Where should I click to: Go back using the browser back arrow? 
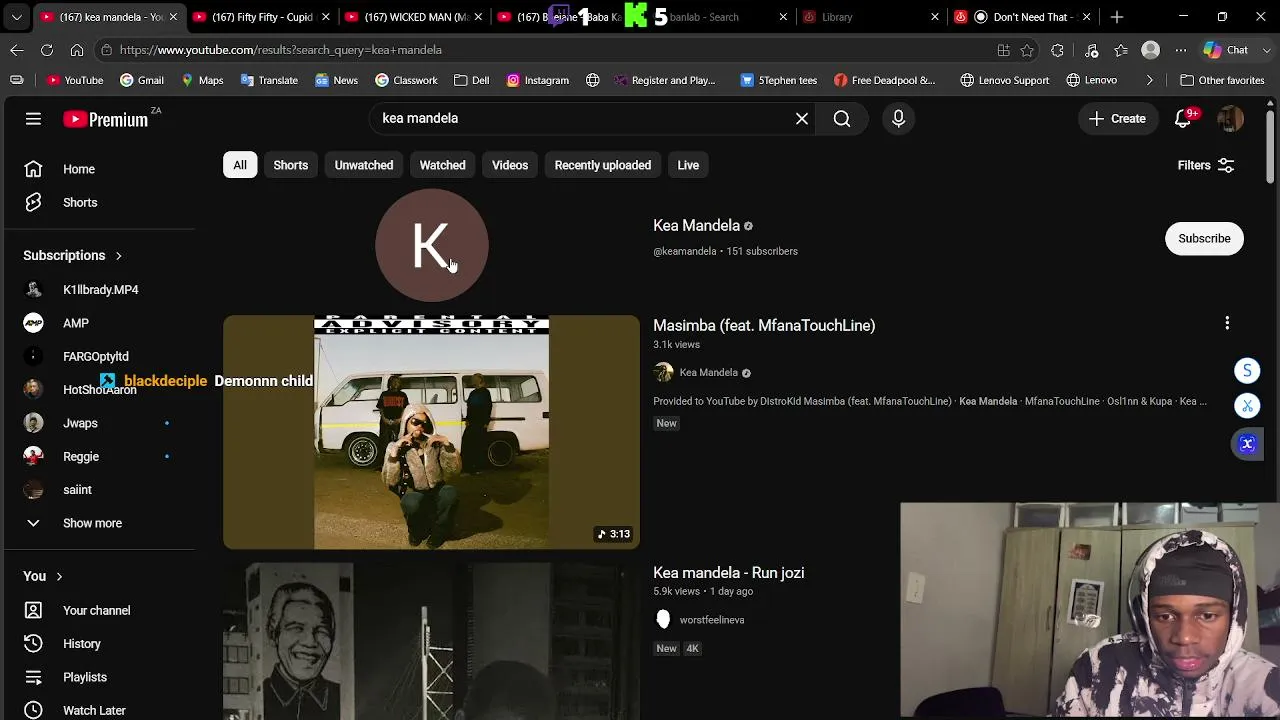(17, 50)
